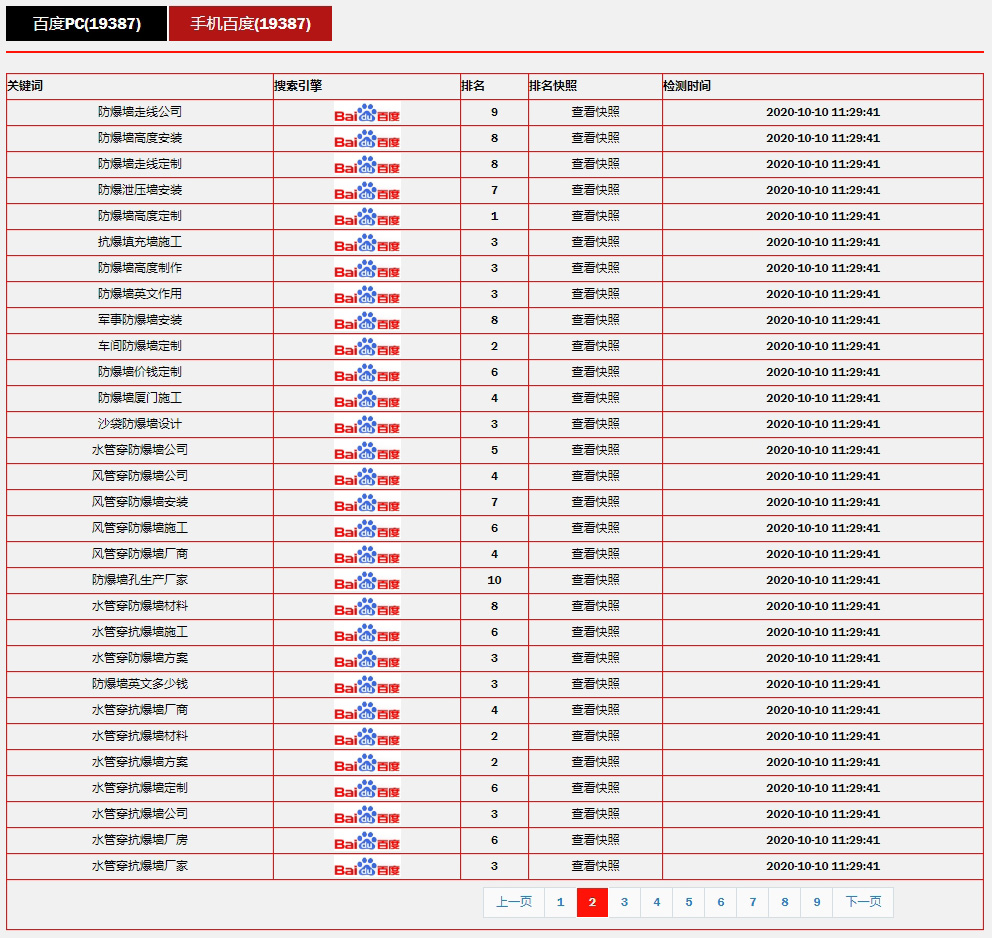Click Baidu logo in 防爆墙走线公司 row
992x938 pixels.
point(367,113)
